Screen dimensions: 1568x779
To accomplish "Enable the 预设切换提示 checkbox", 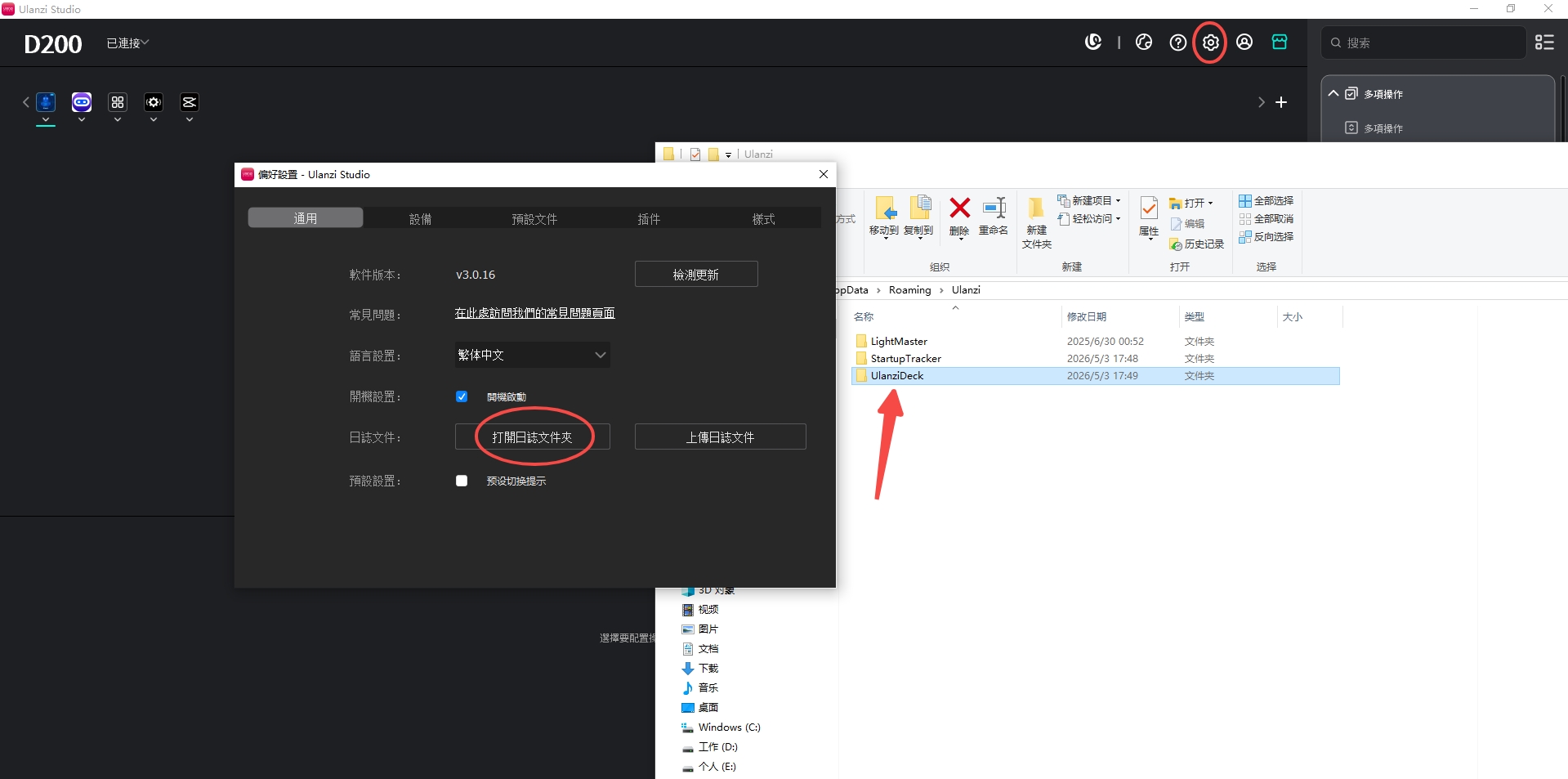I will pyautogui.click(x=462, y=481).
